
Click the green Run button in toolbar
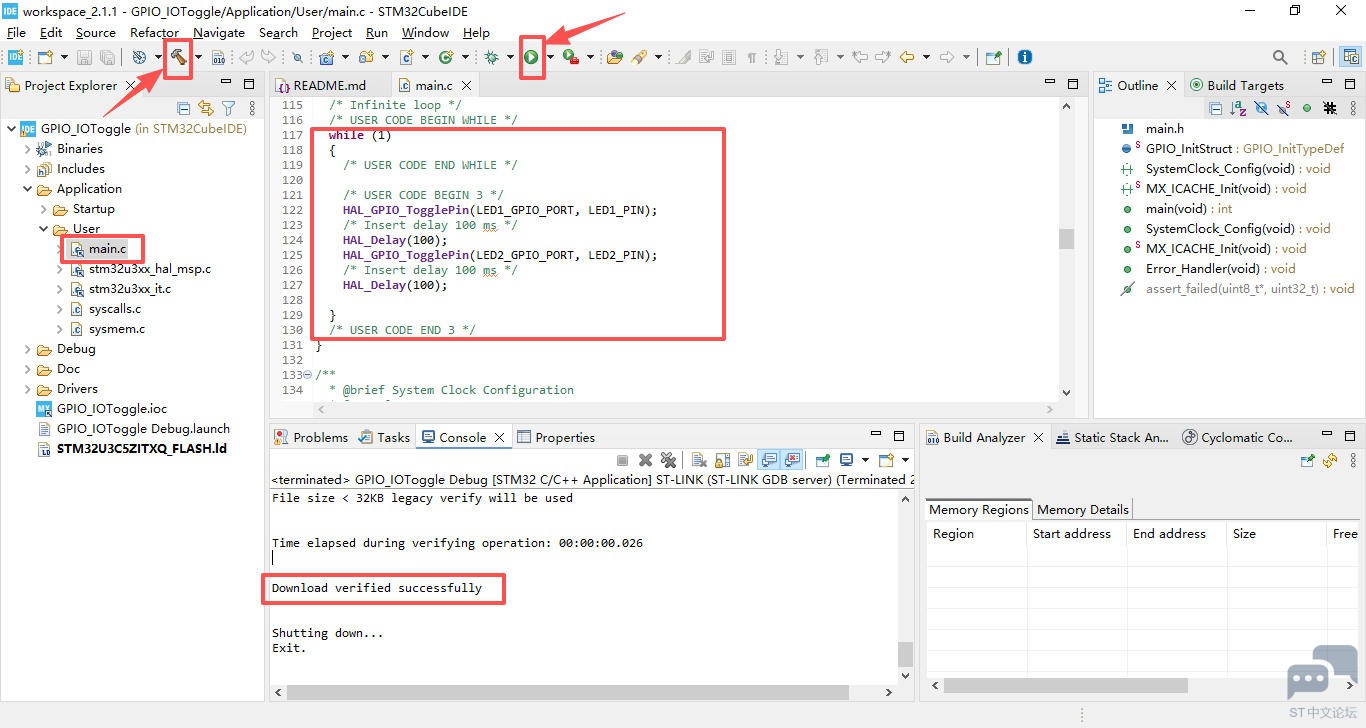click(531, 57)
